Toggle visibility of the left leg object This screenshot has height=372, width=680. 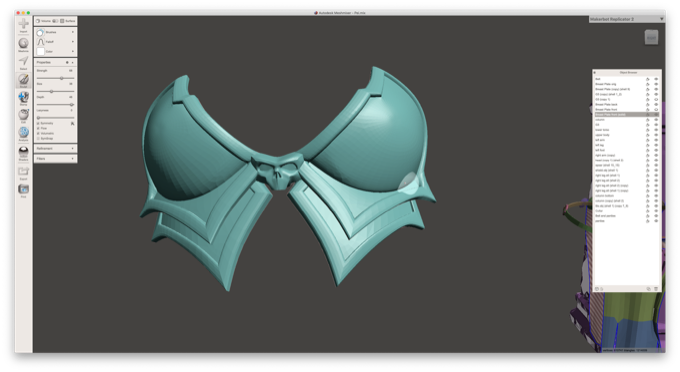(656, 145)
